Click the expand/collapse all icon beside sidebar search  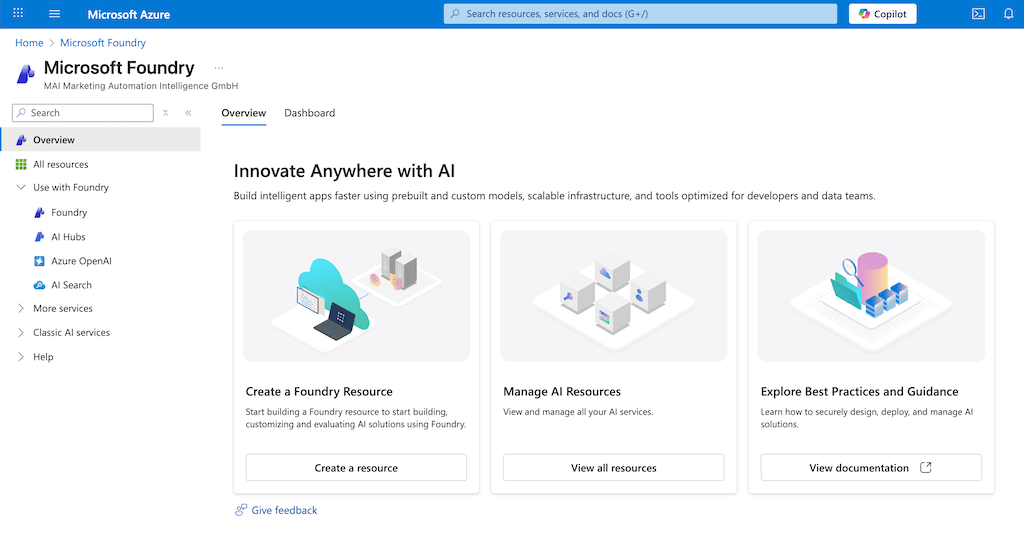166,113
